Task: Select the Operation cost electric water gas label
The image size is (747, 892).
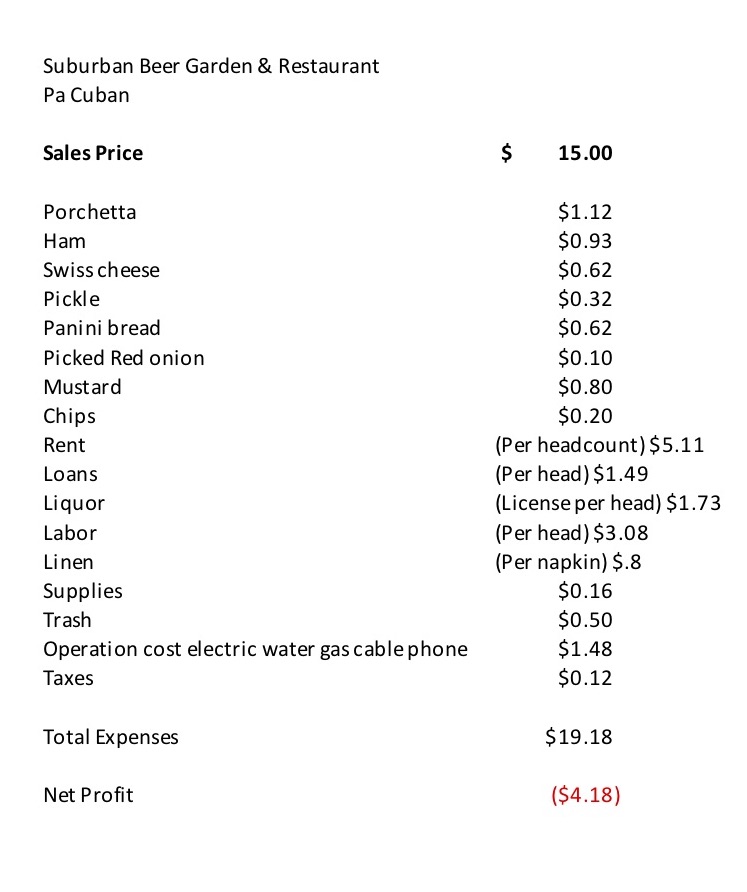Action: [x=255, y=649]
